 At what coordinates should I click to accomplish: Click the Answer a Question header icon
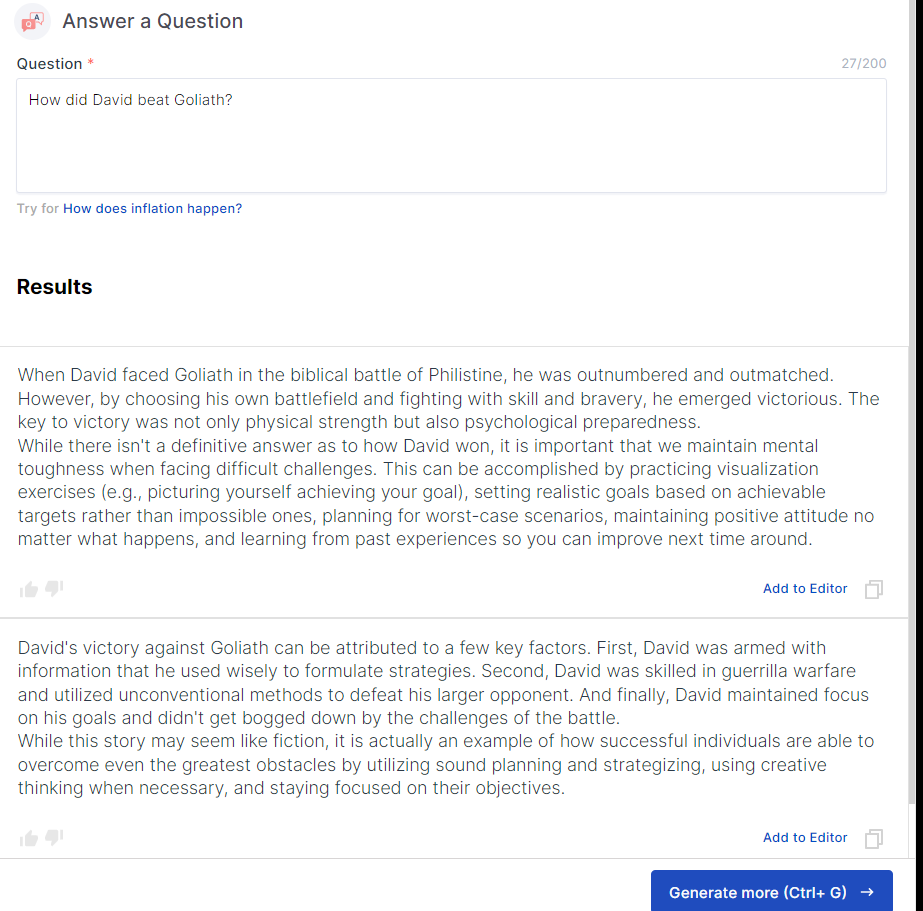pyautogui.click(x=34, y=21)
